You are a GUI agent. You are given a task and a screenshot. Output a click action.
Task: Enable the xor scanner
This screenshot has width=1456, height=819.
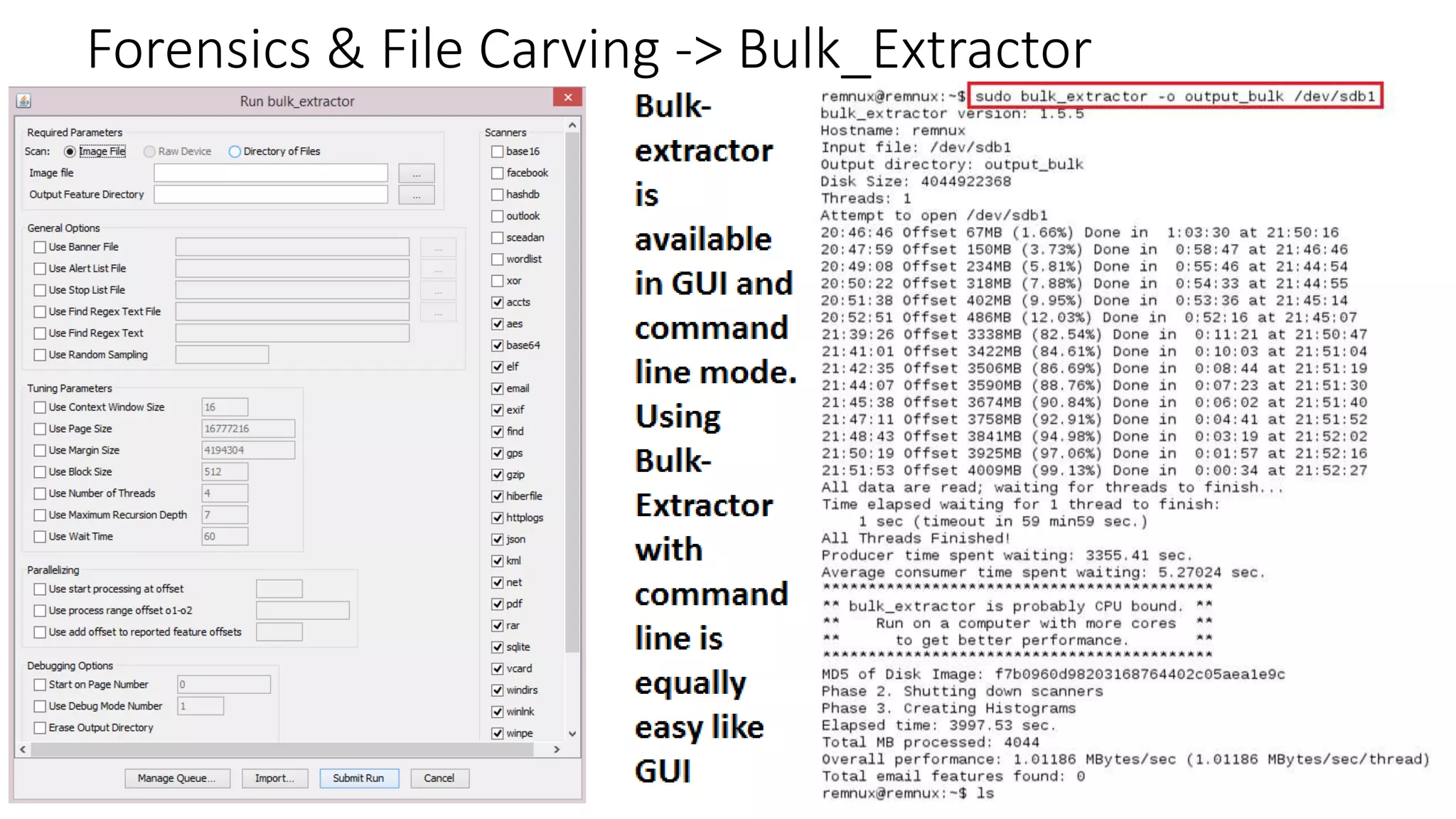click(x=498, y=281)
